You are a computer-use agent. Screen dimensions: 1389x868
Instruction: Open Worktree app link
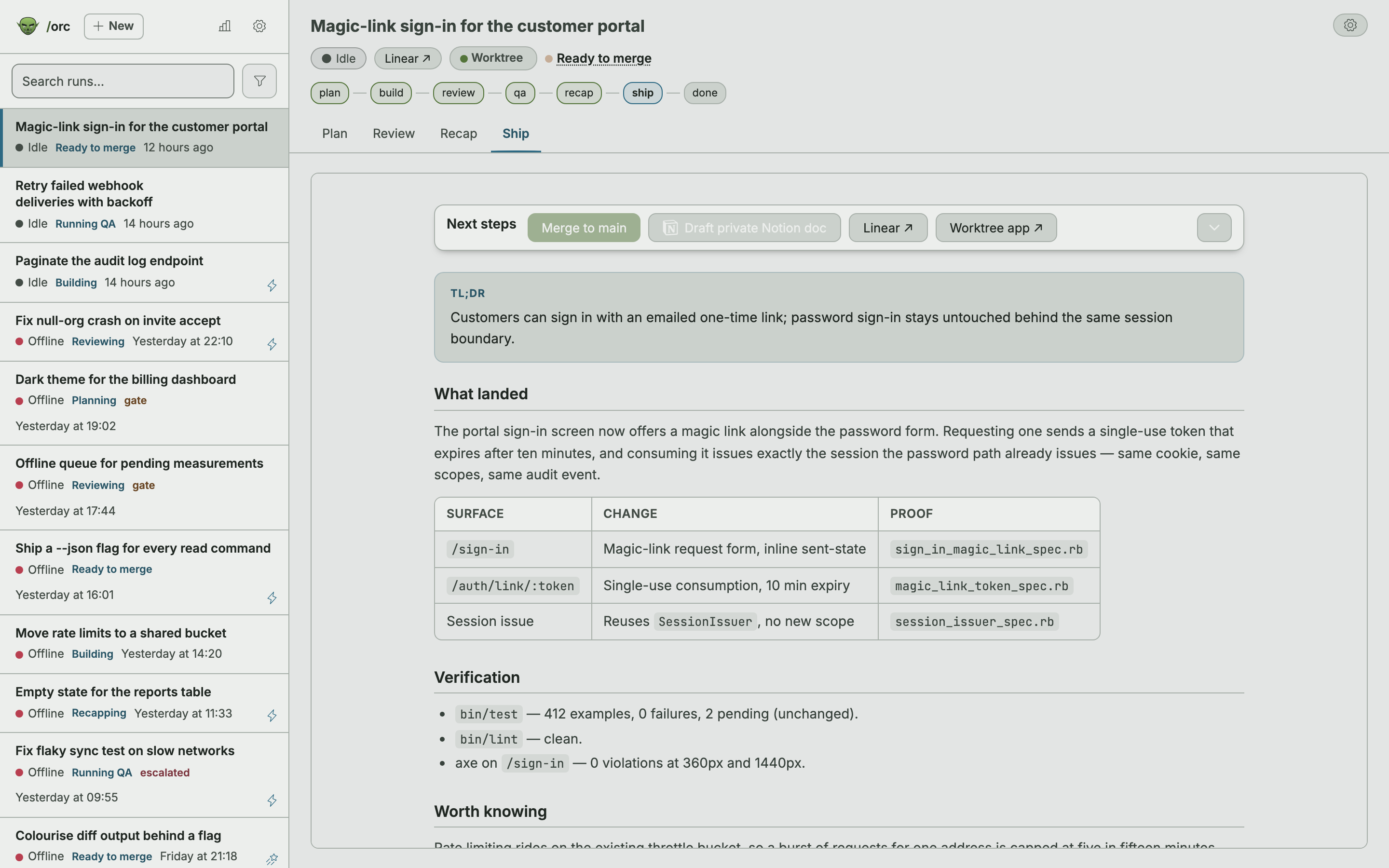coord(996,228)
